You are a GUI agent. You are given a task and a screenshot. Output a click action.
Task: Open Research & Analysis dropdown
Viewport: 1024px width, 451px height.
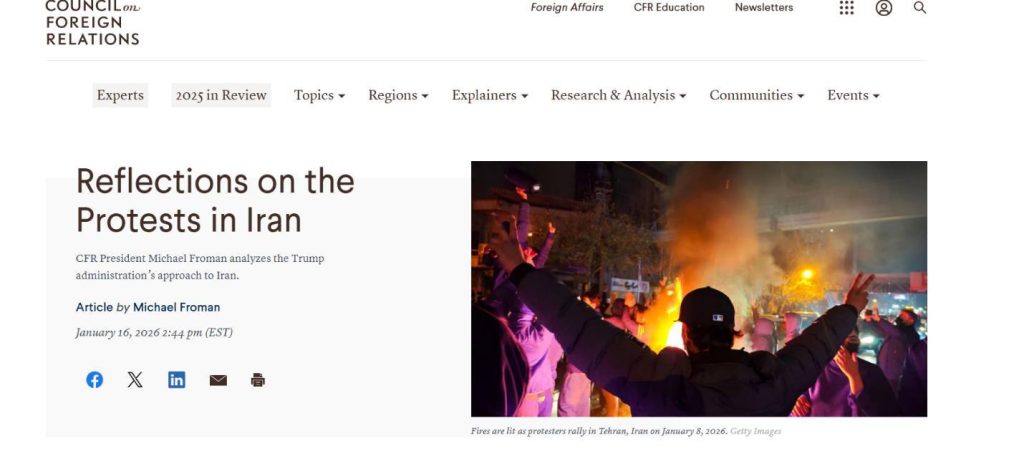coord(618,95)
